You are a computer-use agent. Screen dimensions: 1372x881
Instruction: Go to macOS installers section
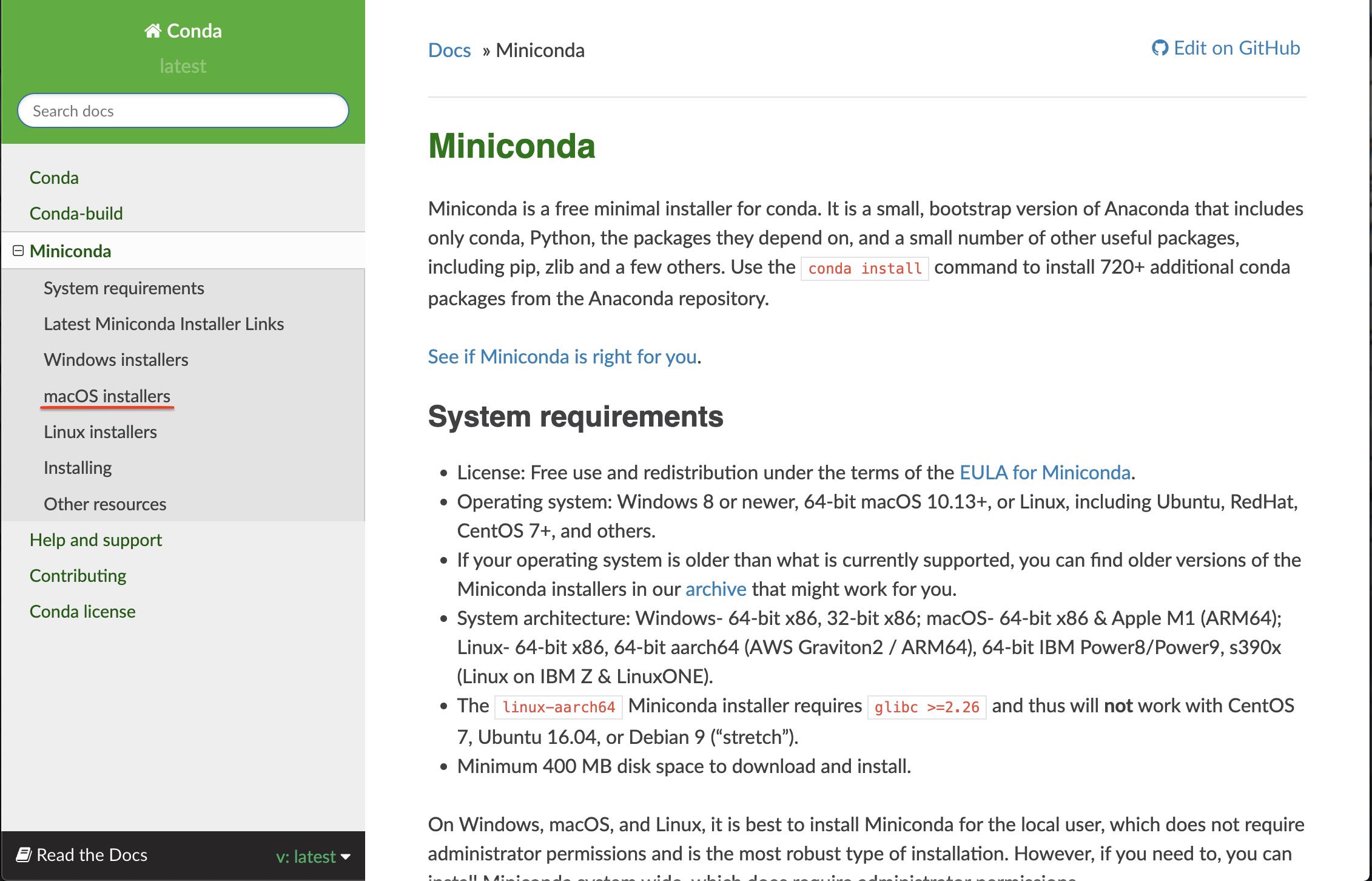point(107,396)
